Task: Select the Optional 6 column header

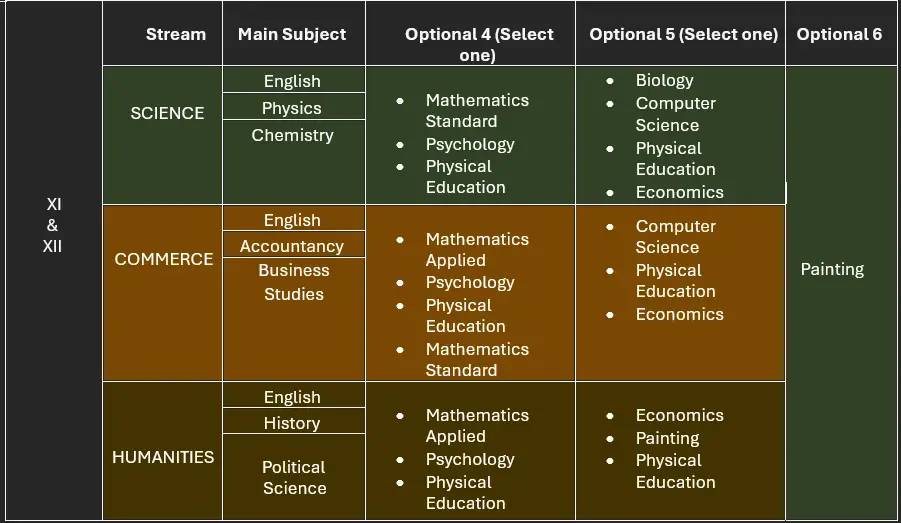Action: pos(839,34)
